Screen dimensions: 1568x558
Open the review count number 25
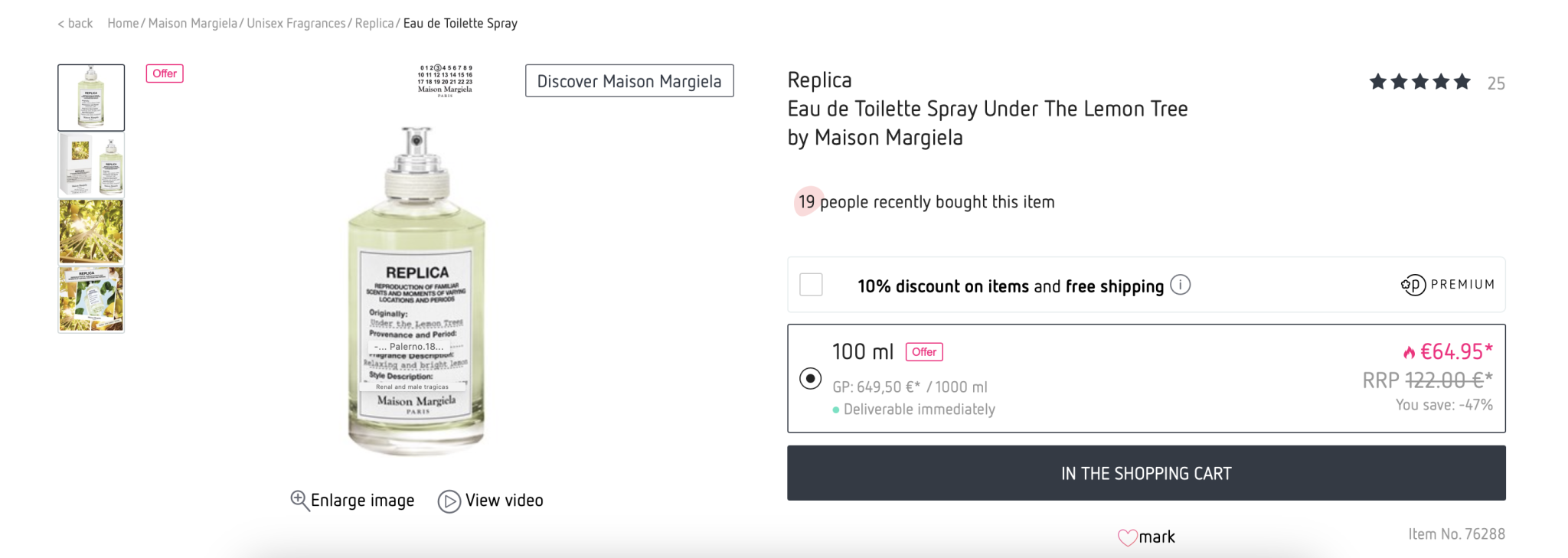pyautogui.click(x=1495, y=83)
